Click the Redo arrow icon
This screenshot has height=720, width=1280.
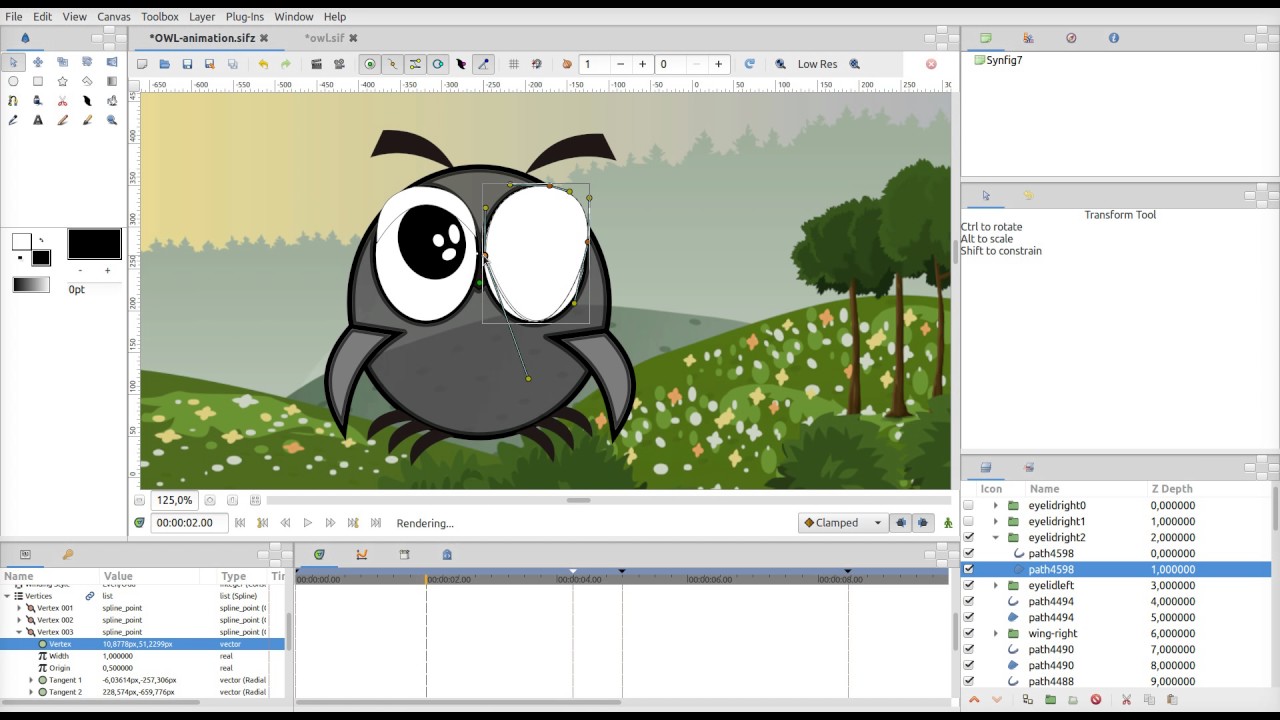point(286,64)
